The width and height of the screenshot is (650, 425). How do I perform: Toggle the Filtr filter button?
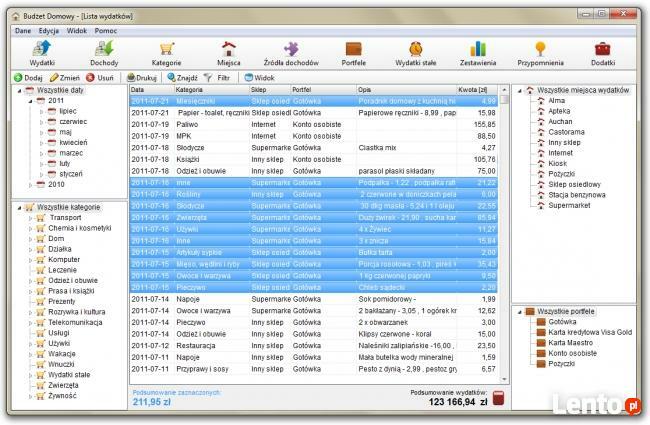click(x=217, y=76)
